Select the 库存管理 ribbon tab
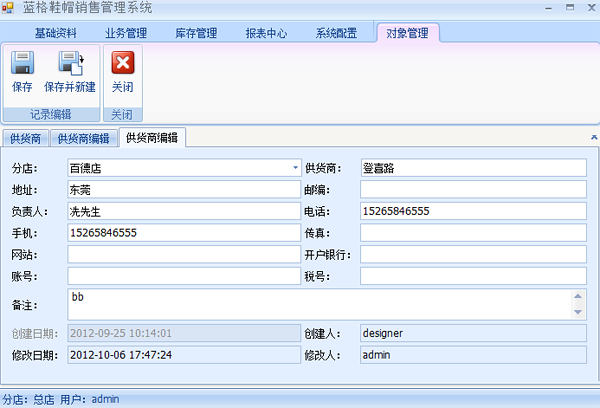The height and width of the screenshot is (408, 600). tap(196, 33)
